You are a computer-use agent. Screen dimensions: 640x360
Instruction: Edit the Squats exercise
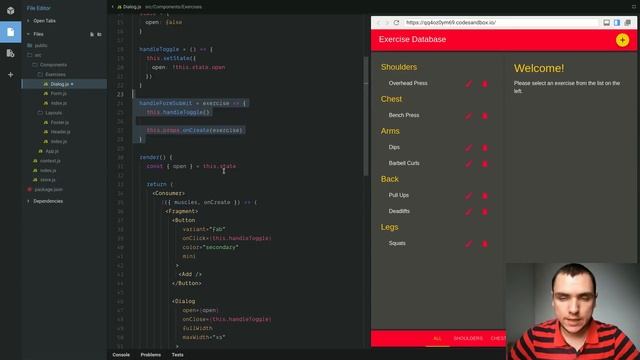tap(469, 244)
